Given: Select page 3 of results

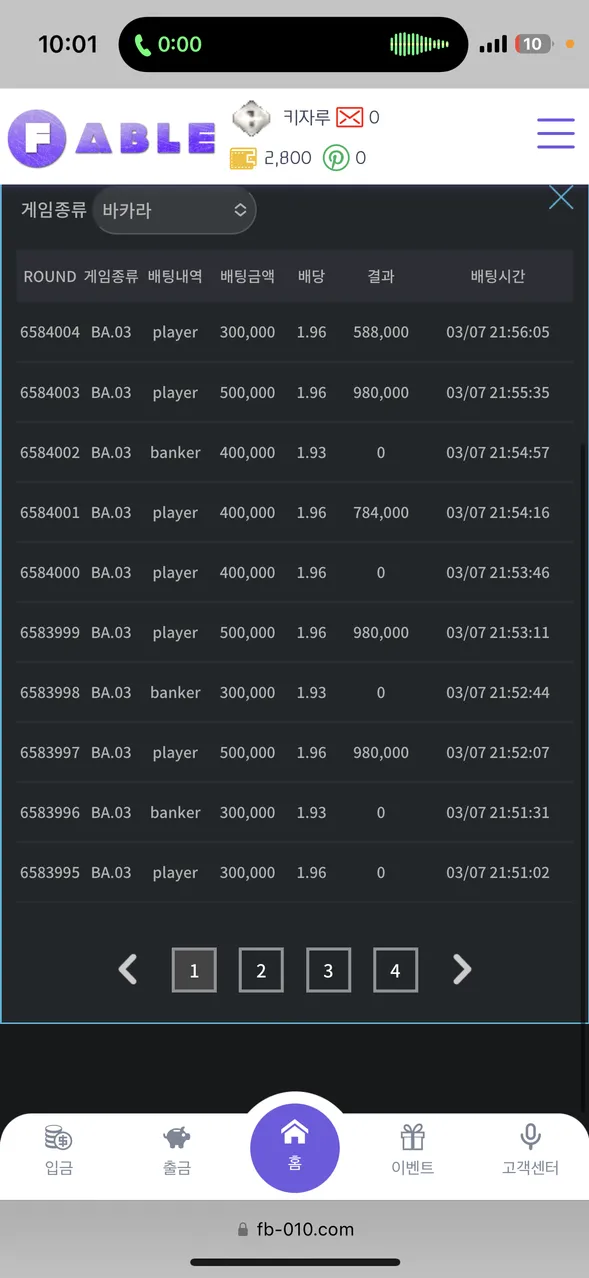Looking at the screenshot, I should point(328,970).
